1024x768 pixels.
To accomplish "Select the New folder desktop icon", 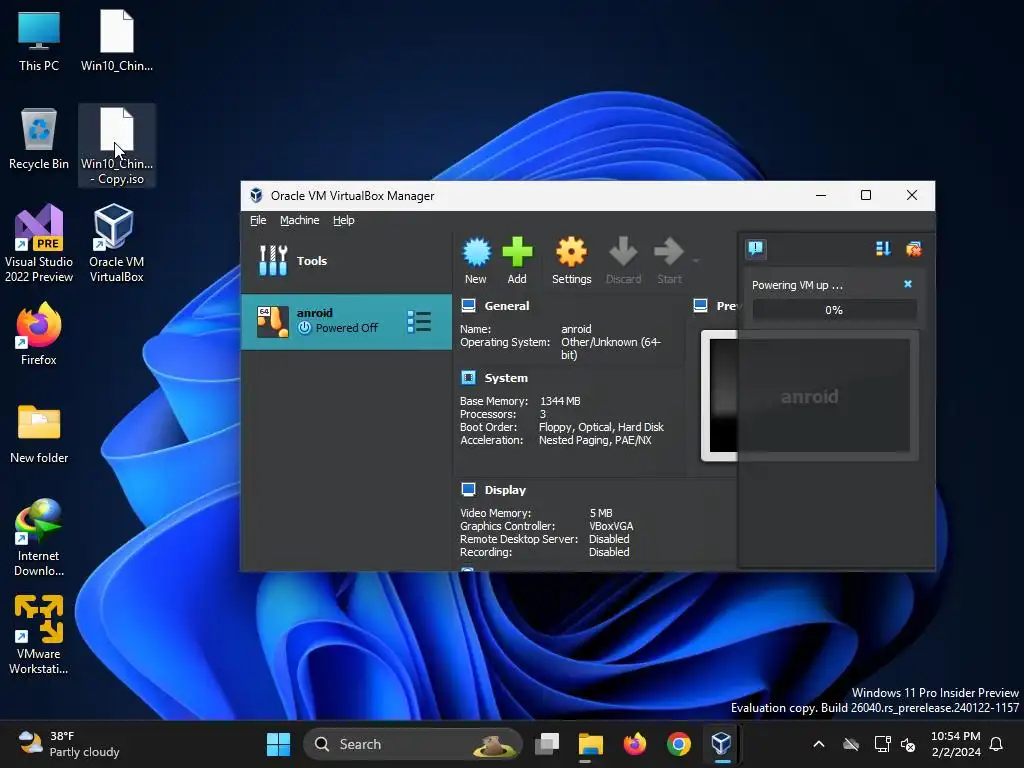I will (x=39, y=434).
